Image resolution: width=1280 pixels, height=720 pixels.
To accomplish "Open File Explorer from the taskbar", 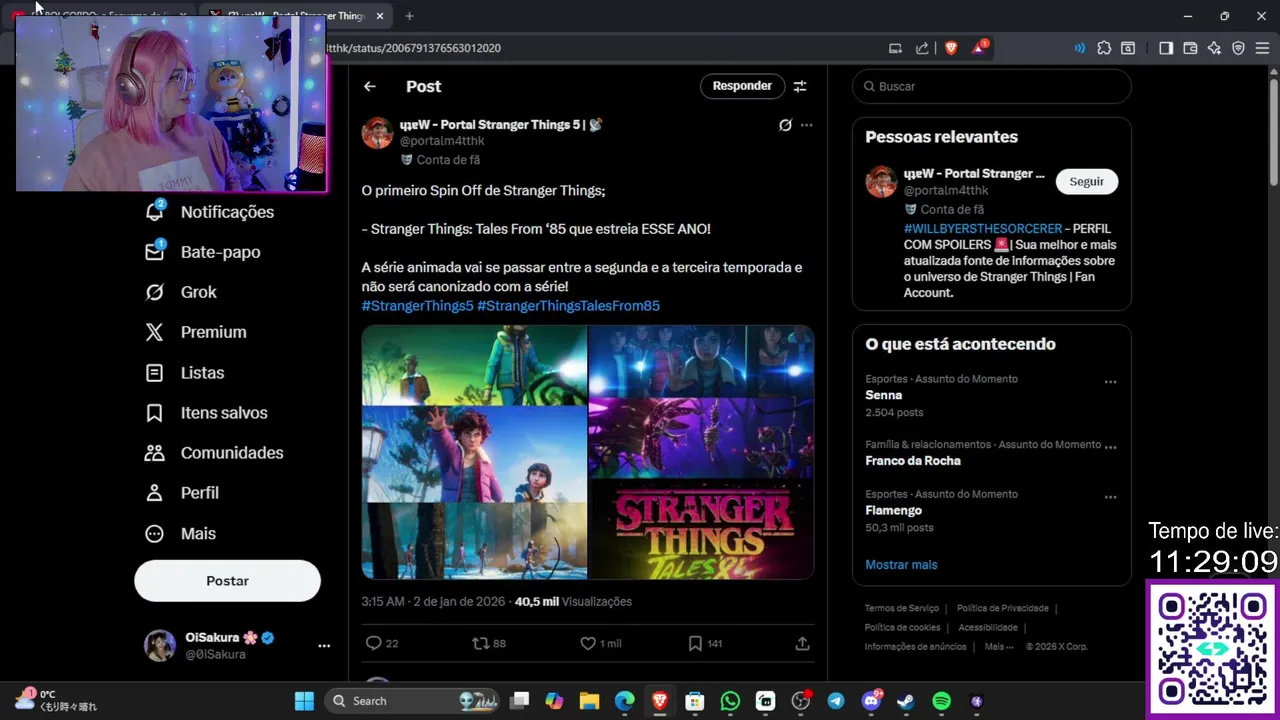I will (589, 701).
